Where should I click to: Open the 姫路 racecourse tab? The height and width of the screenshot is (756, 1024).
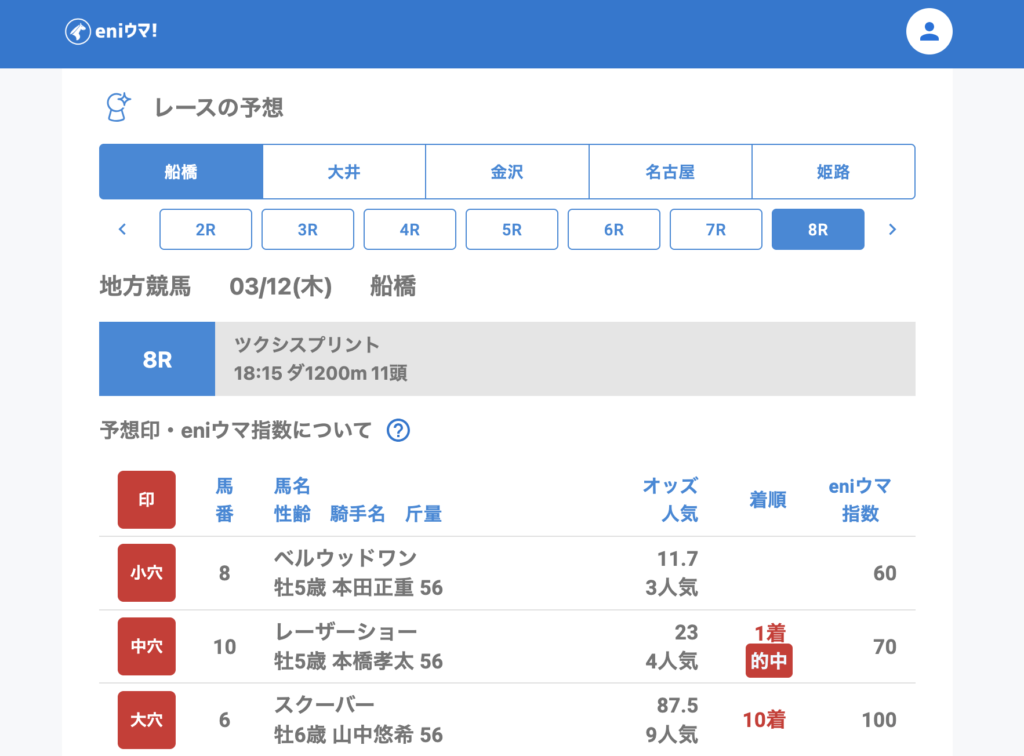pos(833,172)
